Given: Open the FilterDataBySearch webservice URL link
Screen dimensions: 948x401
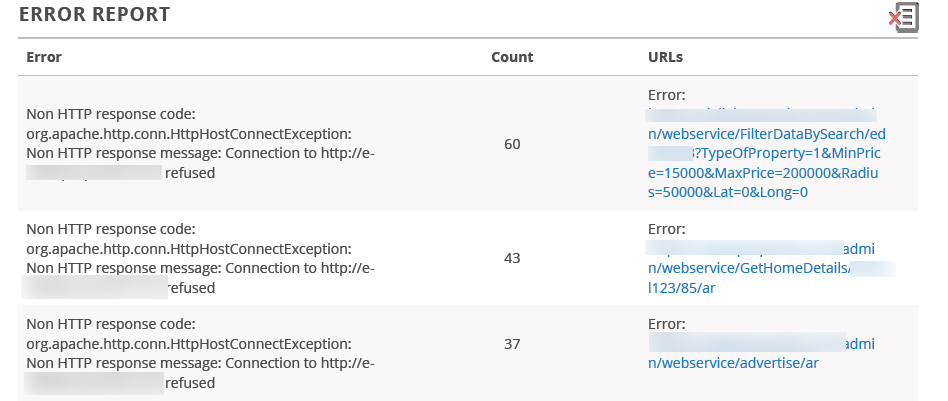Looking at the screenshot, I should point(767,154).
